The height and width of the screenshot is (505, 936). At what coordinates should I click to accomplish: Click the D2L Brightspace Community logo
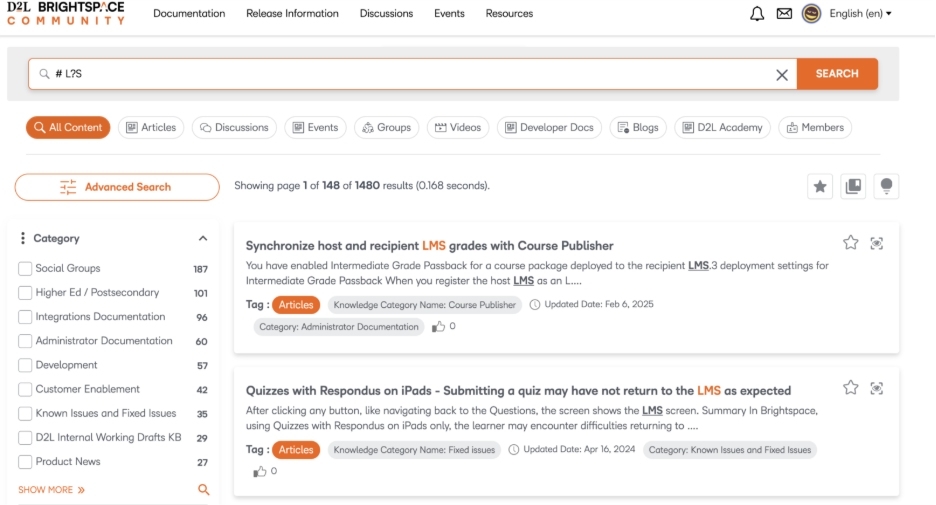[x=66, y=13]
